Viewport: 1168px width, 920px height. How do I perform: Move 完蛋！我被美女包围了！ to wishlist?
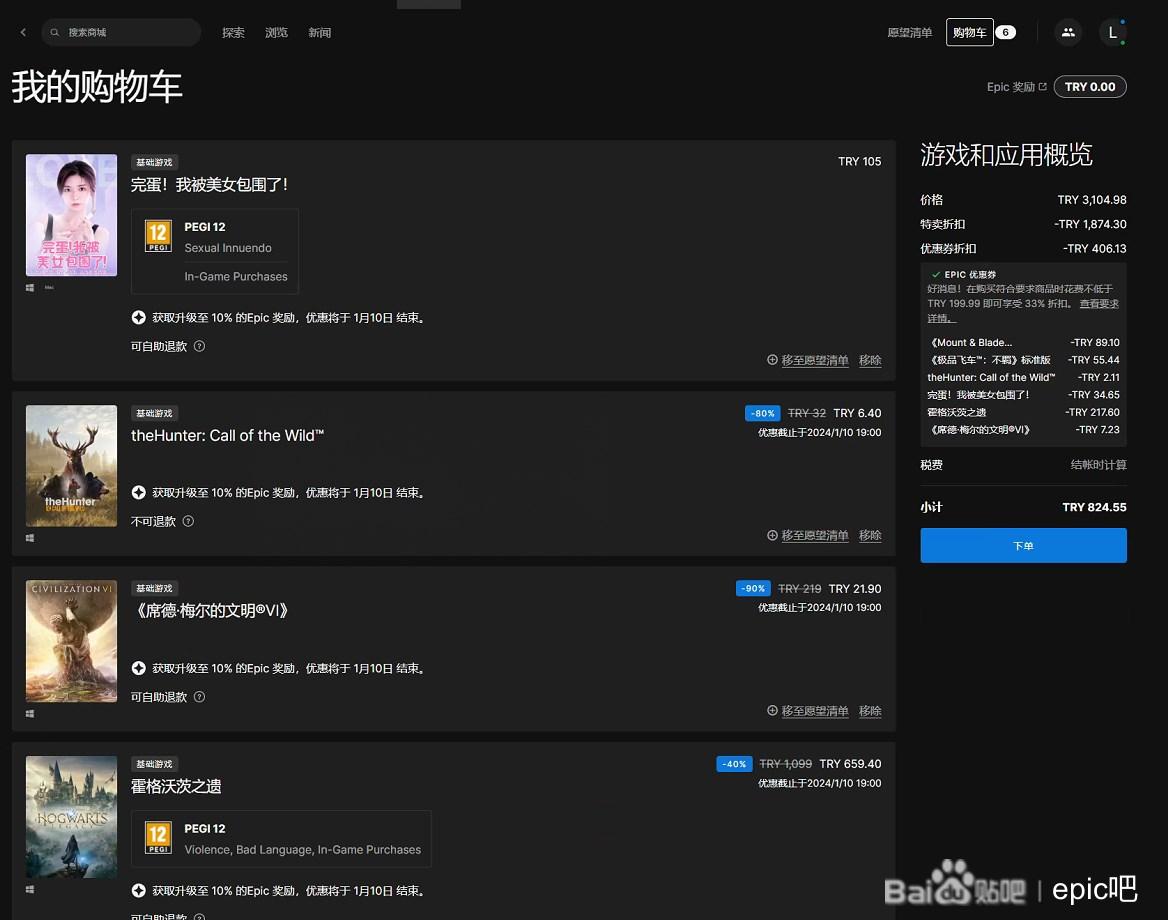(x=815, y=360)
